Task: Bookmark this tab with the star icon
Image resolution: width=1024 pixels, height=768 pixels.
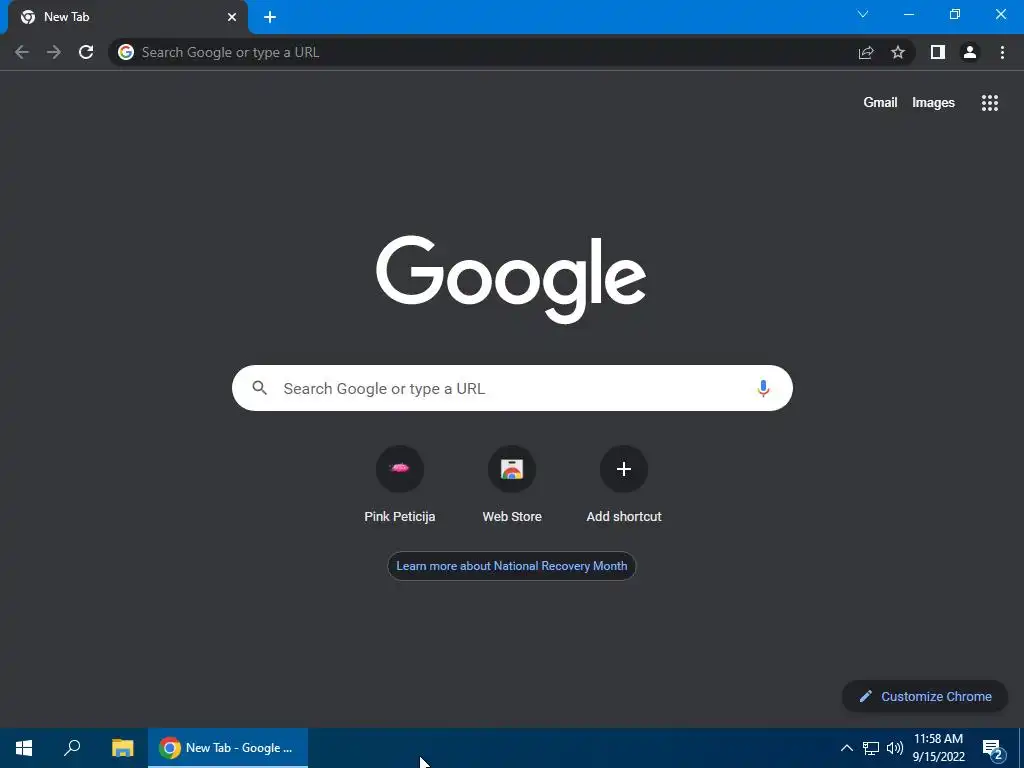Action: point(898,52)
